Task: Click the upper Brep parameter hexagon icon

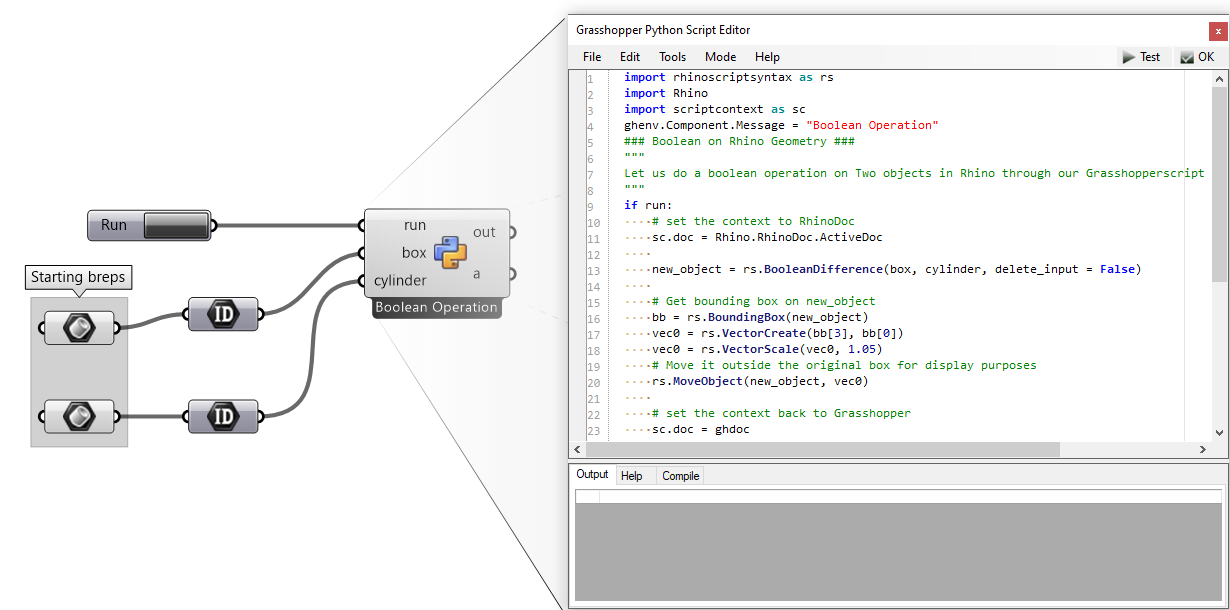Action: tap(78, 327)
